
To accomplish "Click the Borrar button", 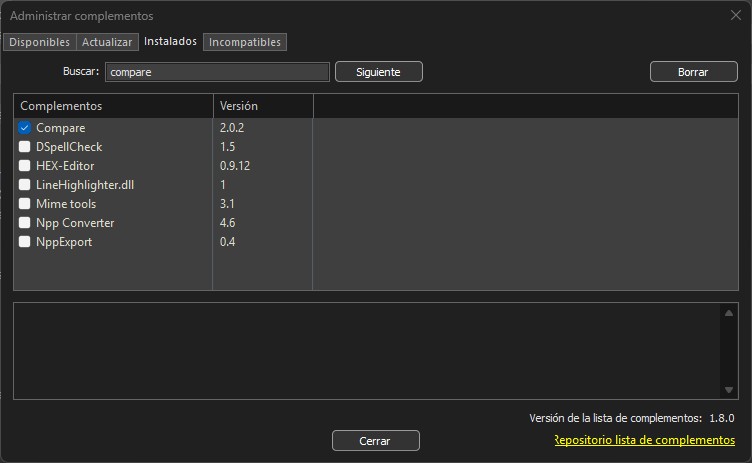I will (x=693, y=72).
